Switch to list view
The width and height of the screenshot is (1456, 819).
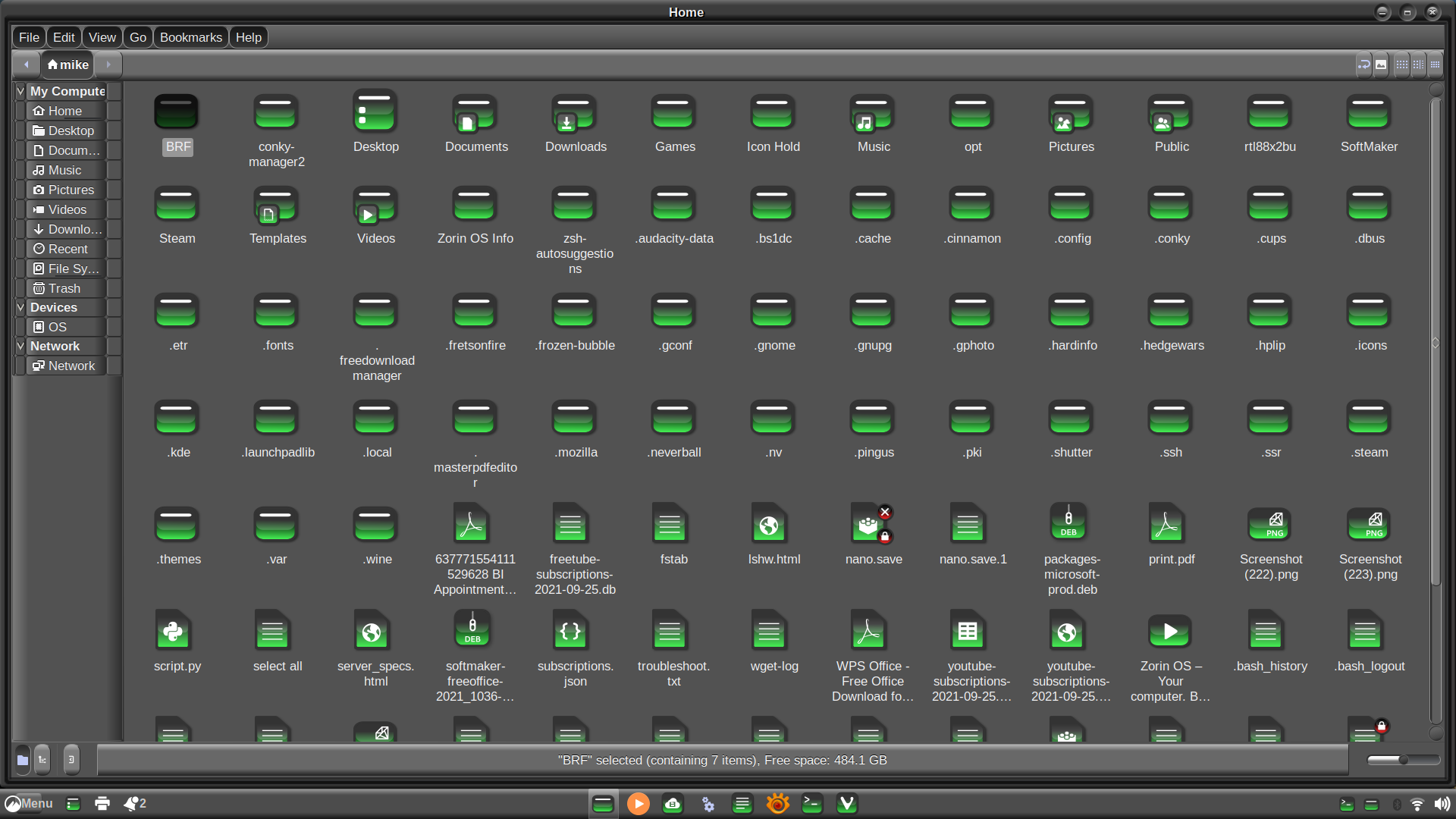(1418, 64)
